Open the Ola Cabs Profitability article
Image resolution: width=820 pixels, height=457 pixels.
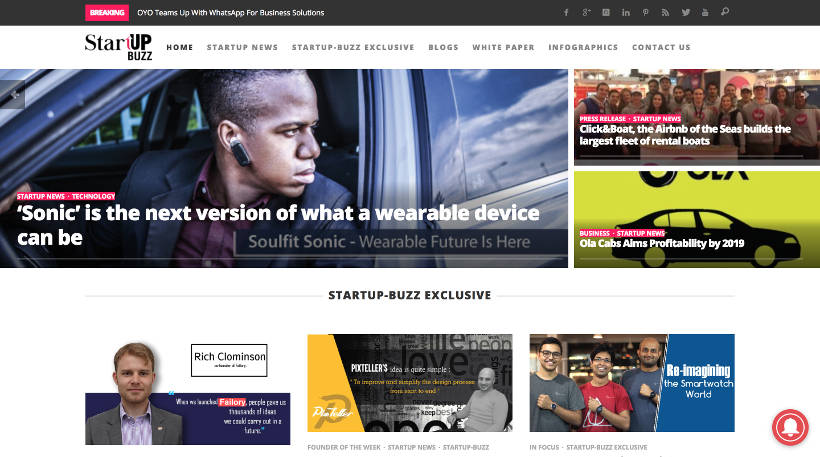[662, 243]
